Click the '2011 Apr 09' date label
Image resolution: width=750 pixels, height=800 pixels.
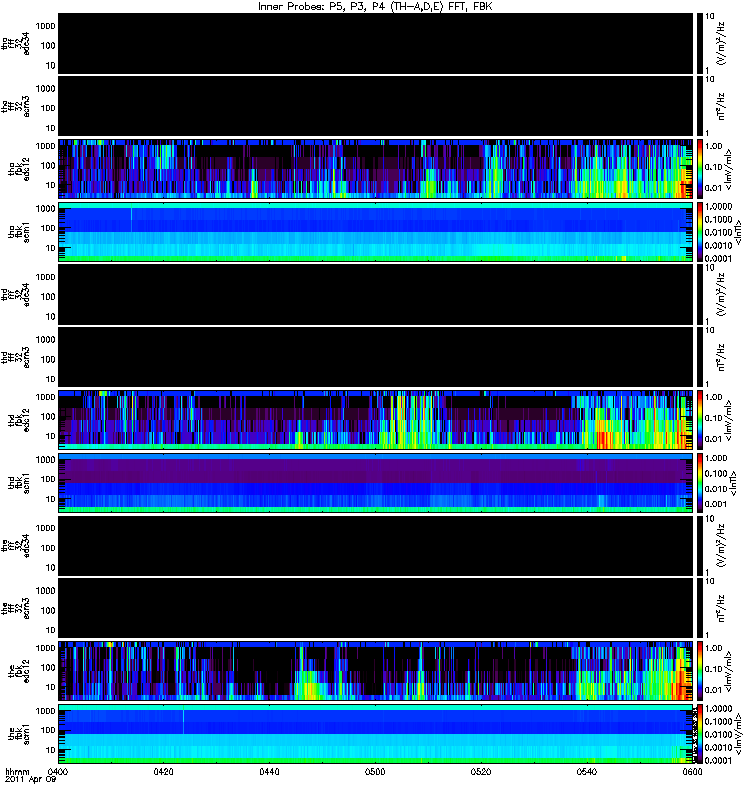[x=30, y=780]
